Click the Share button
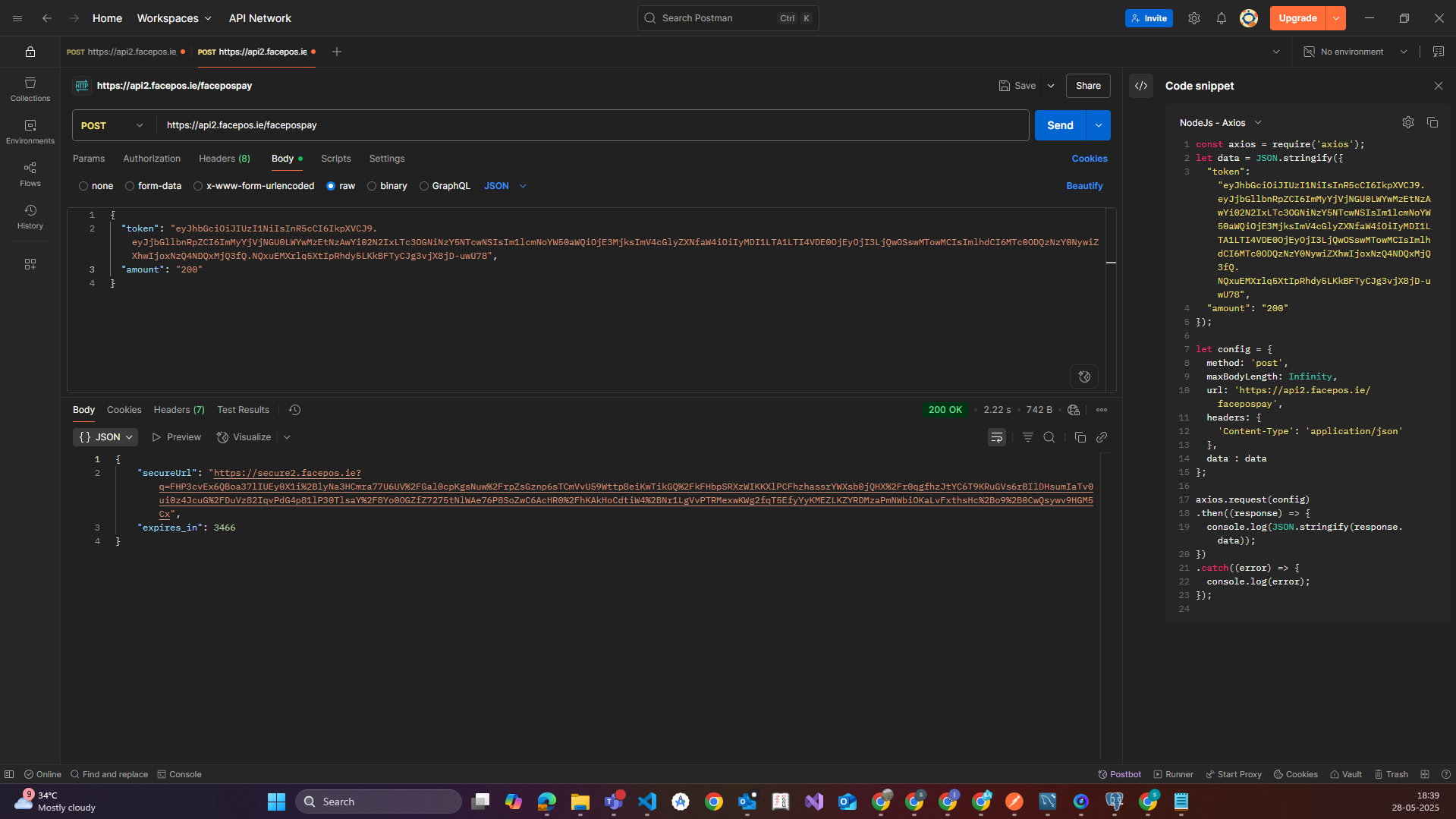 coord(1088,86)
